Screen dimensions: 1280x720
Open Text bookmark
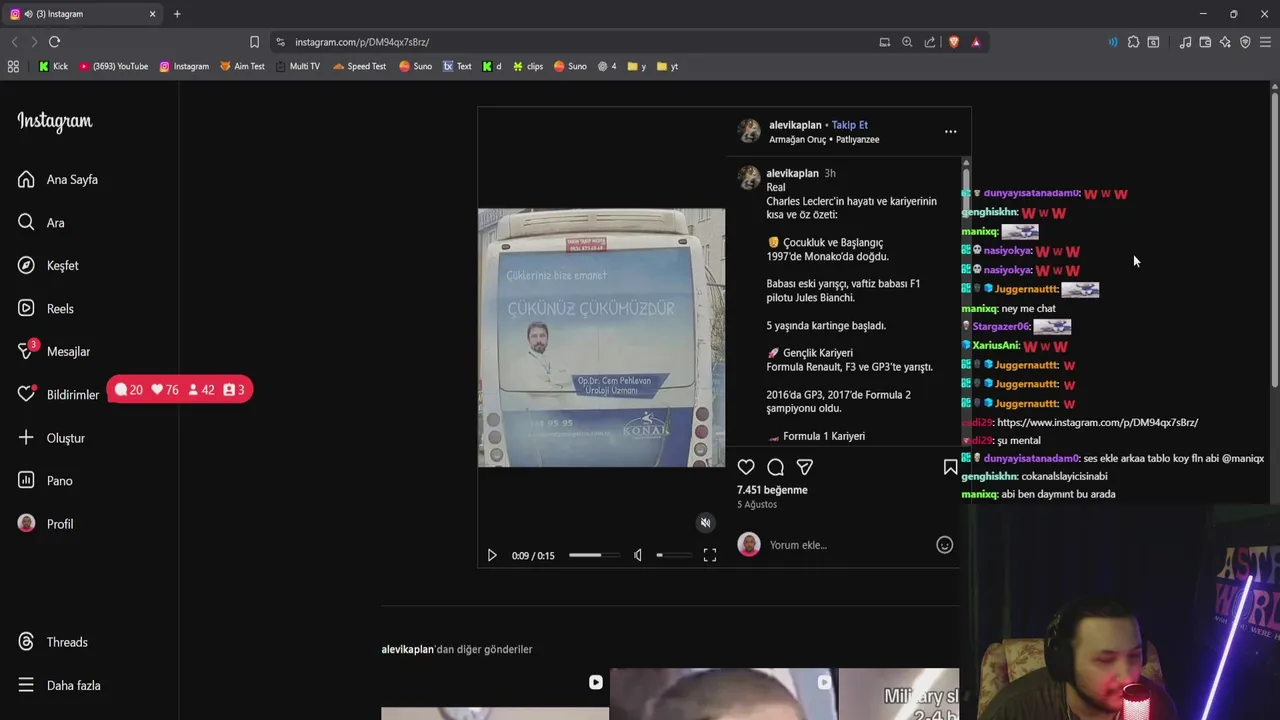(x=457, y=67)
